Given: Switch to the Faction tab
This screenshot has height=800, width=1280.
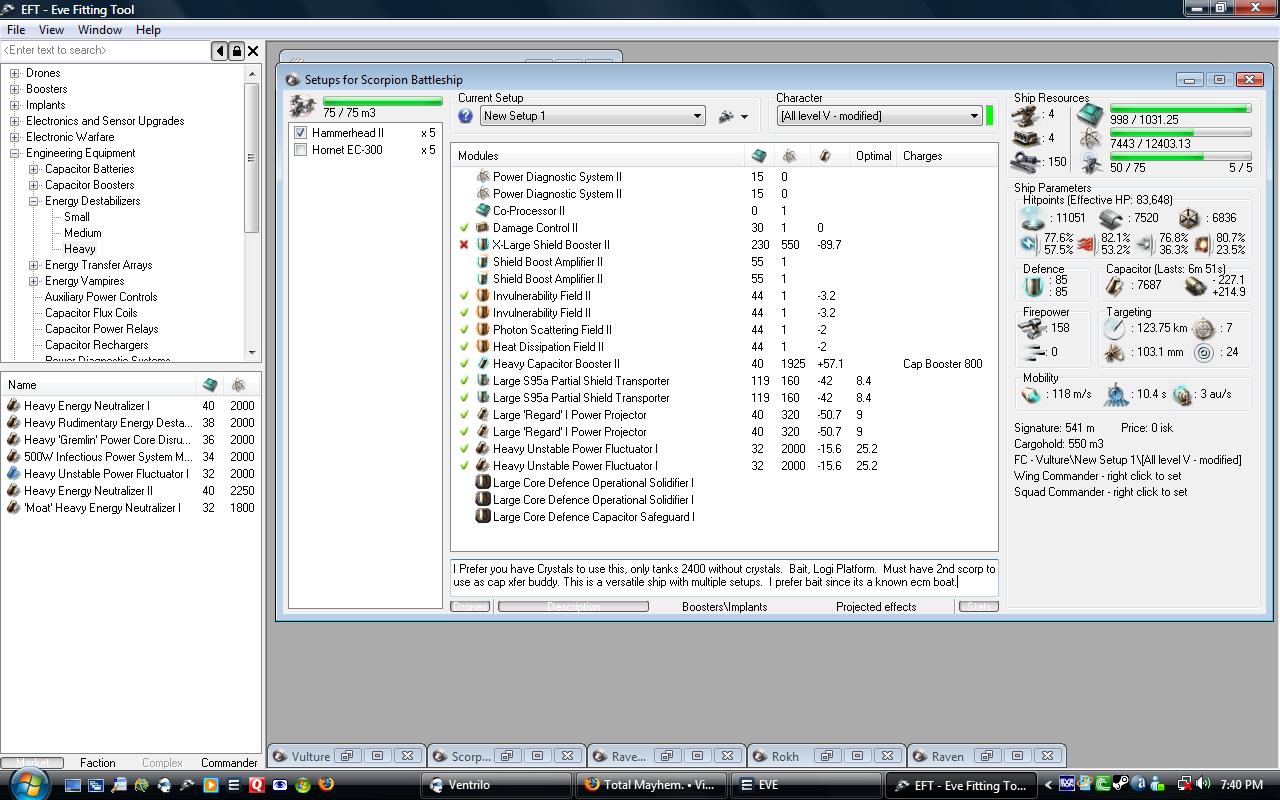Looking at the screenshot, I should [x=97, y=763].
